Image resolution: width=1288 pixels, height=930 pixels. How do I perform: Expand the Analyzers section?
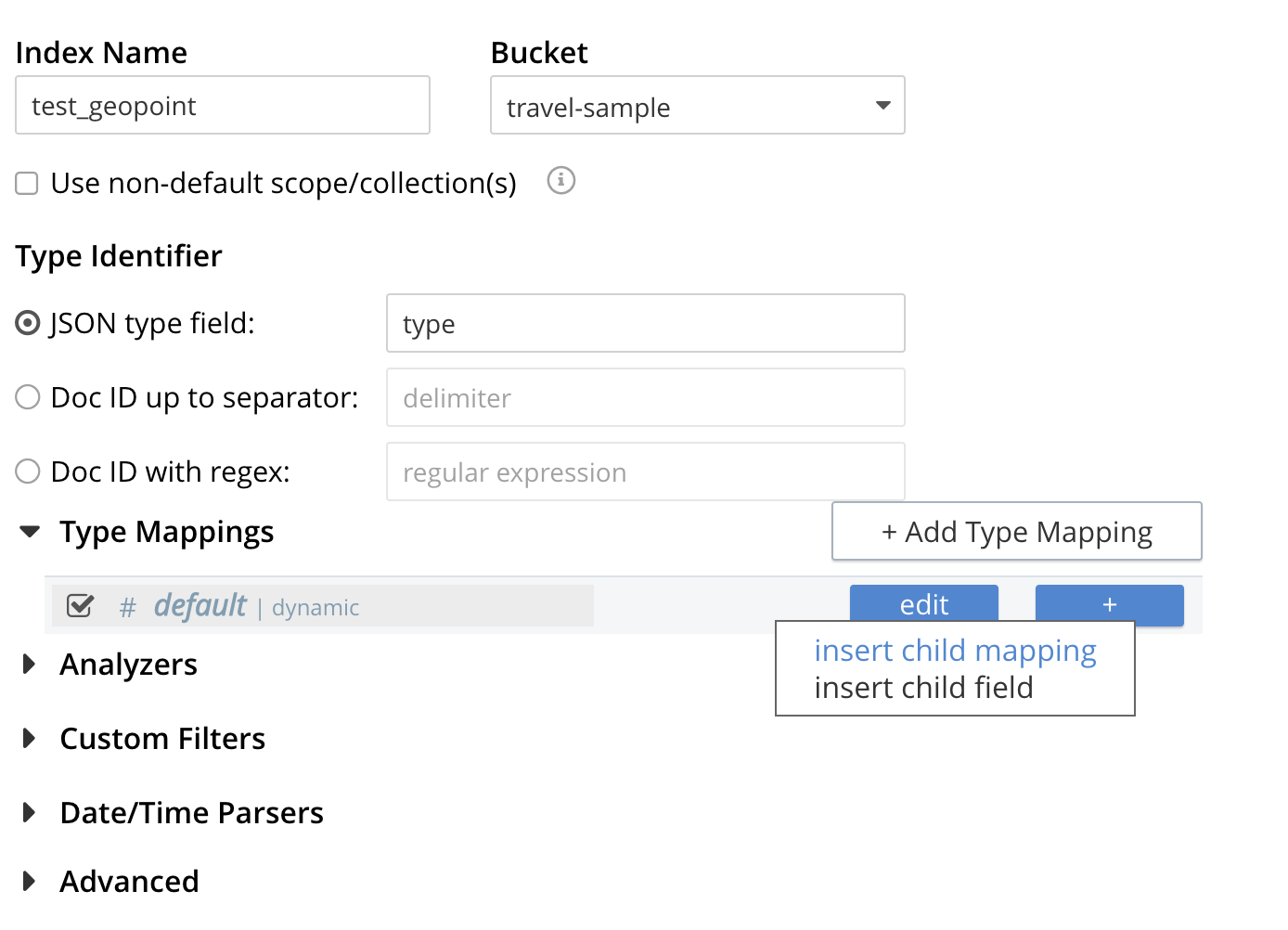coord(30,664)
